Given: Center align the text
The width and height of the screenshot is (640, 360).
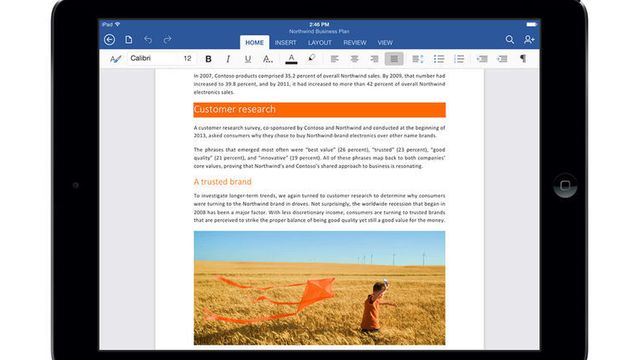Looking at the screenshot, I should [x=354, y=59].
